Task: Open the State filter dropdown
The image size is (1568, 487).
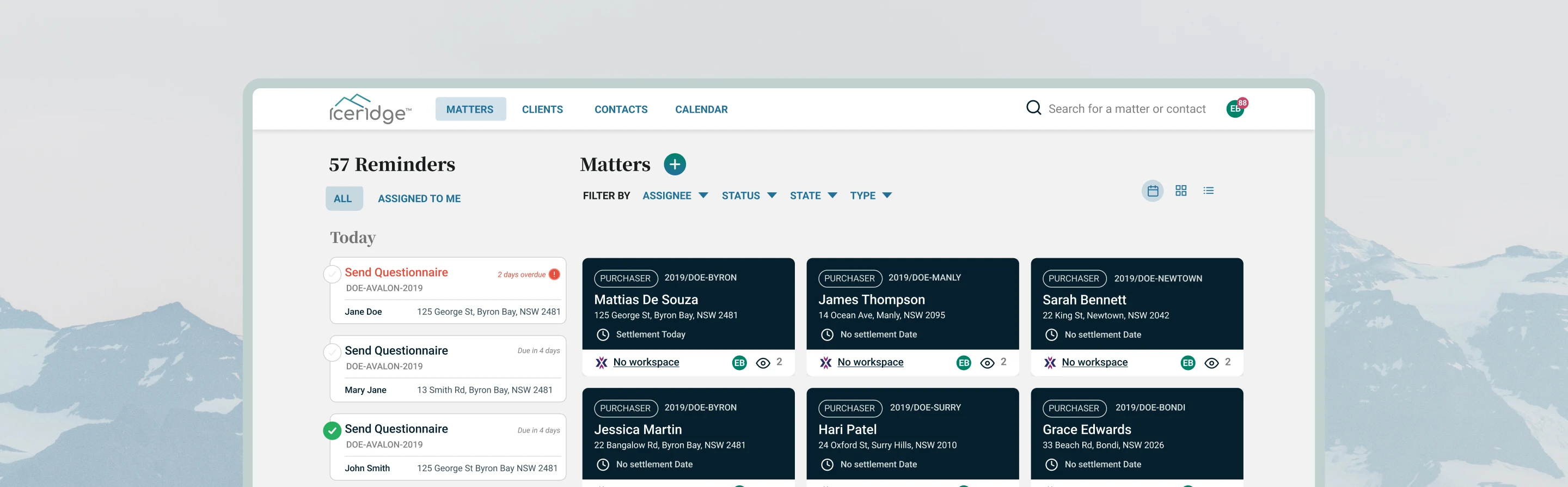Action: pos(813,196)
